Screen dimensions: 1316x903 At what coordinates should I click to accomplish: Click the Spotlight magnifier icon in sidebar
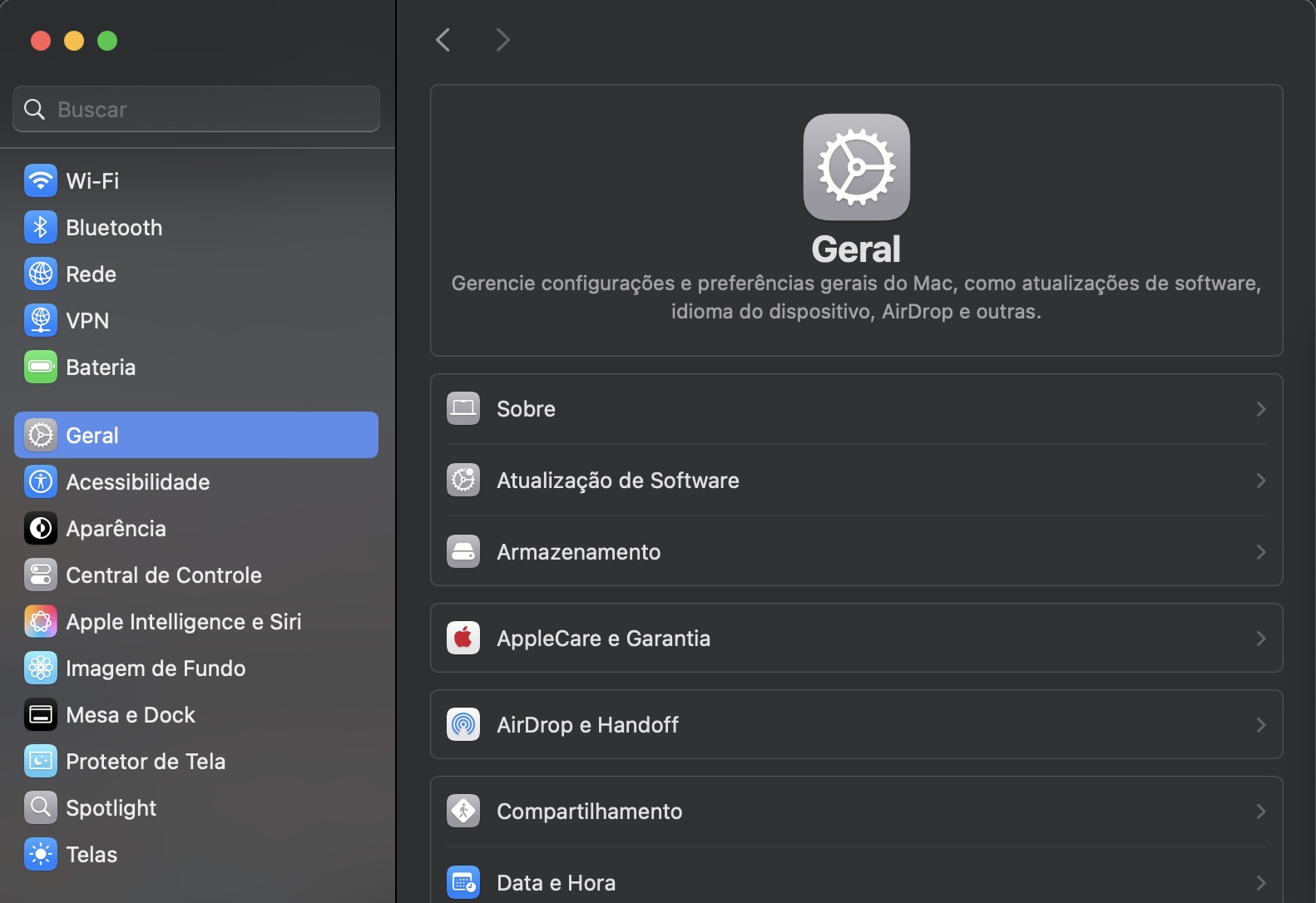point(41,807)
